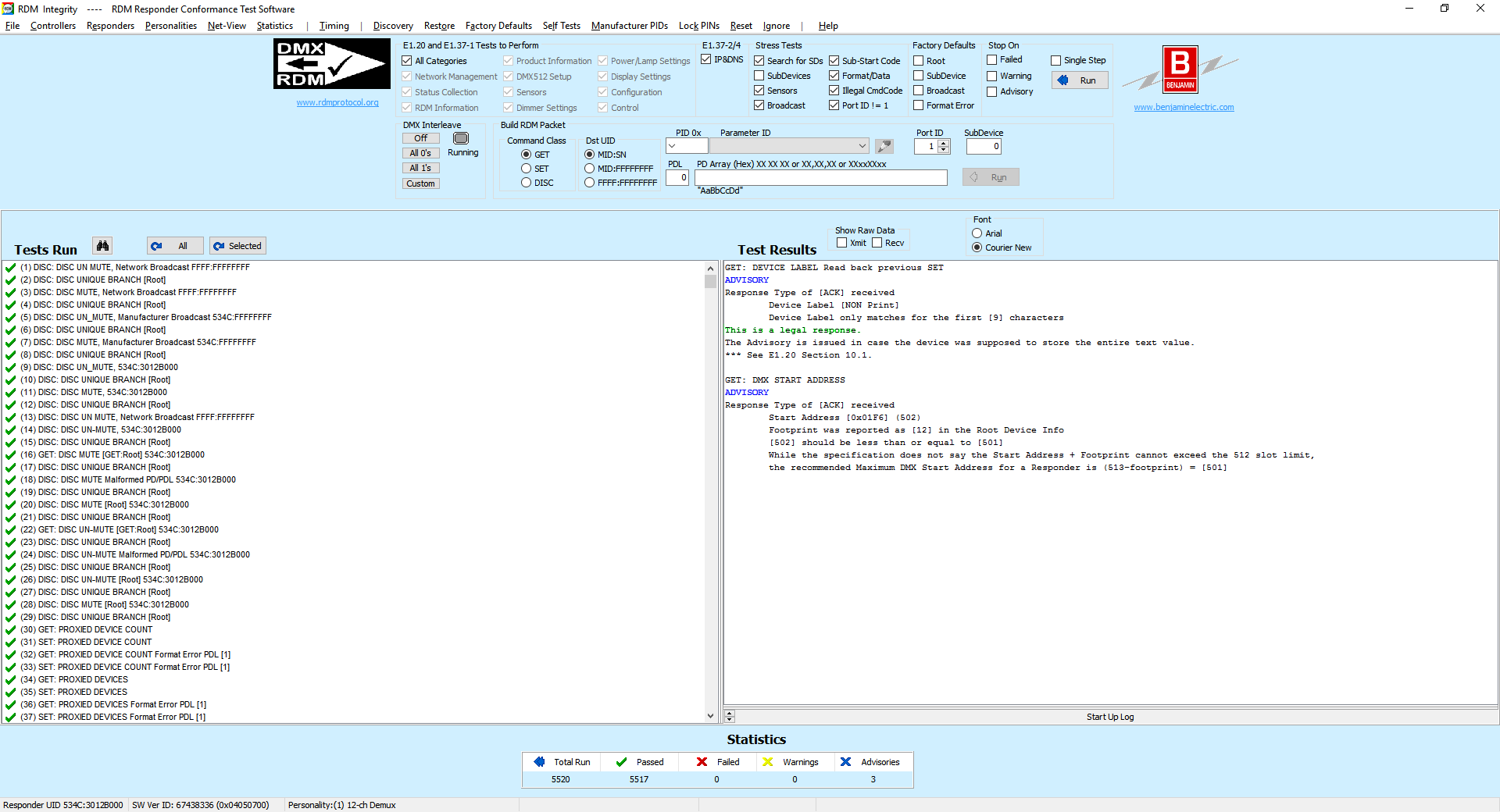Screen dimensions: 1500x812
Task: Click the binoculars search icon beside Tests Run
Action: 102,246
